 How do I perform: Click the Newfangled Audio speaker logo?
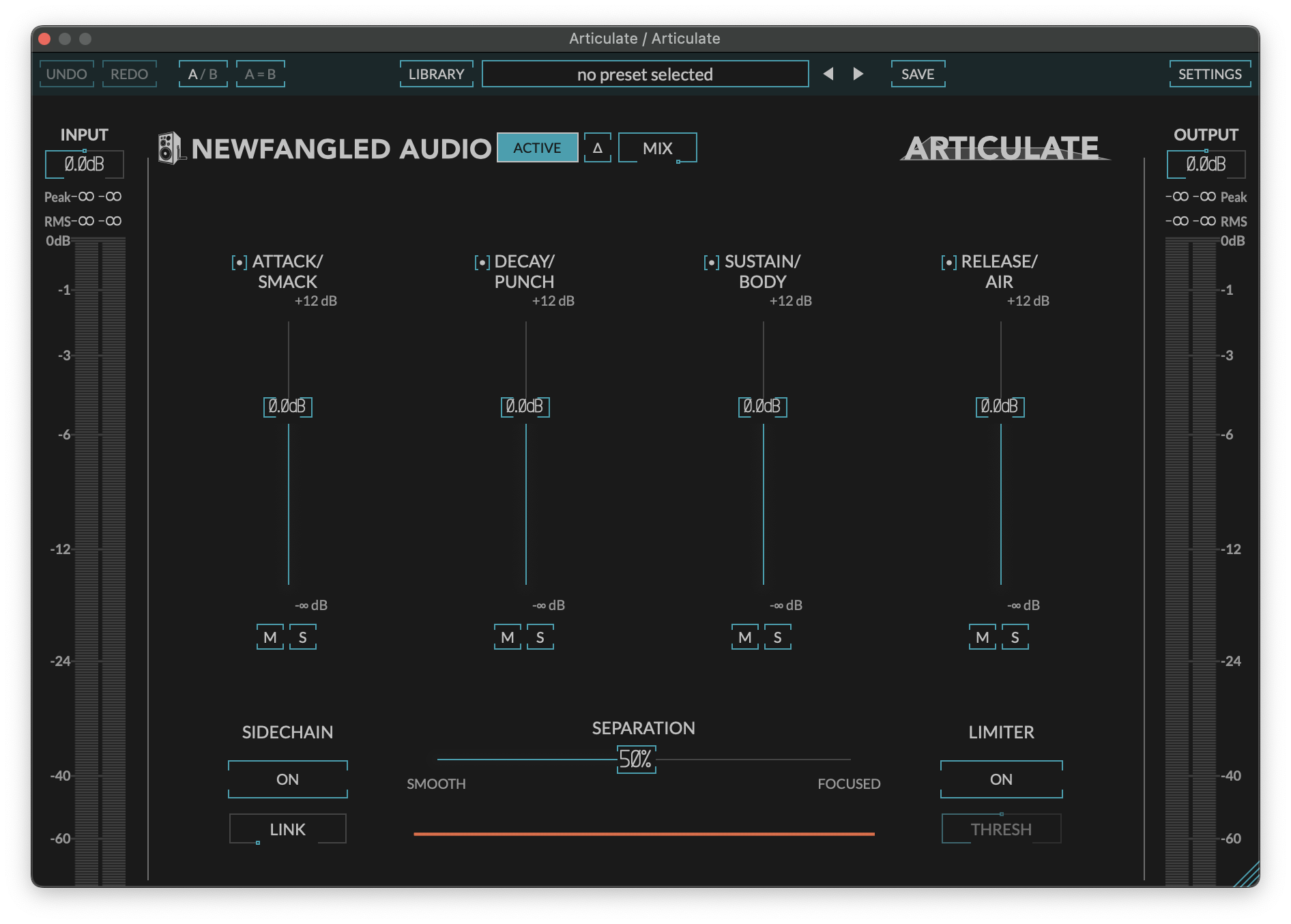tap(169, 148)
